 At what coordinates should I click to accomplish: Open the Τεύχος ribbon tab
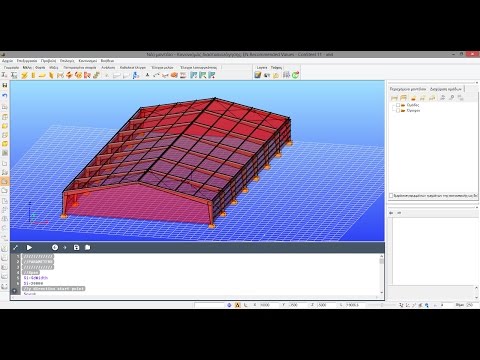[276, 67]
